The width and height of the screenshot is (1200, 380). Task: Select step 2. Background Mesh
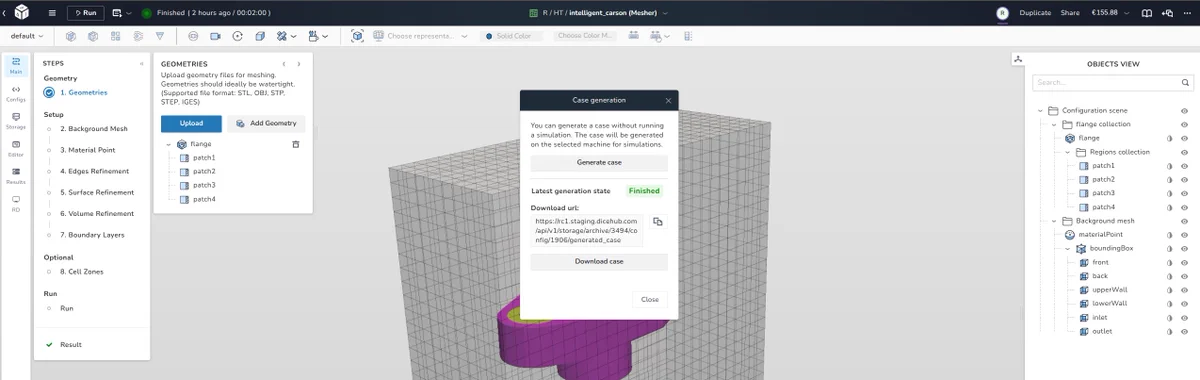pos(94,129)
